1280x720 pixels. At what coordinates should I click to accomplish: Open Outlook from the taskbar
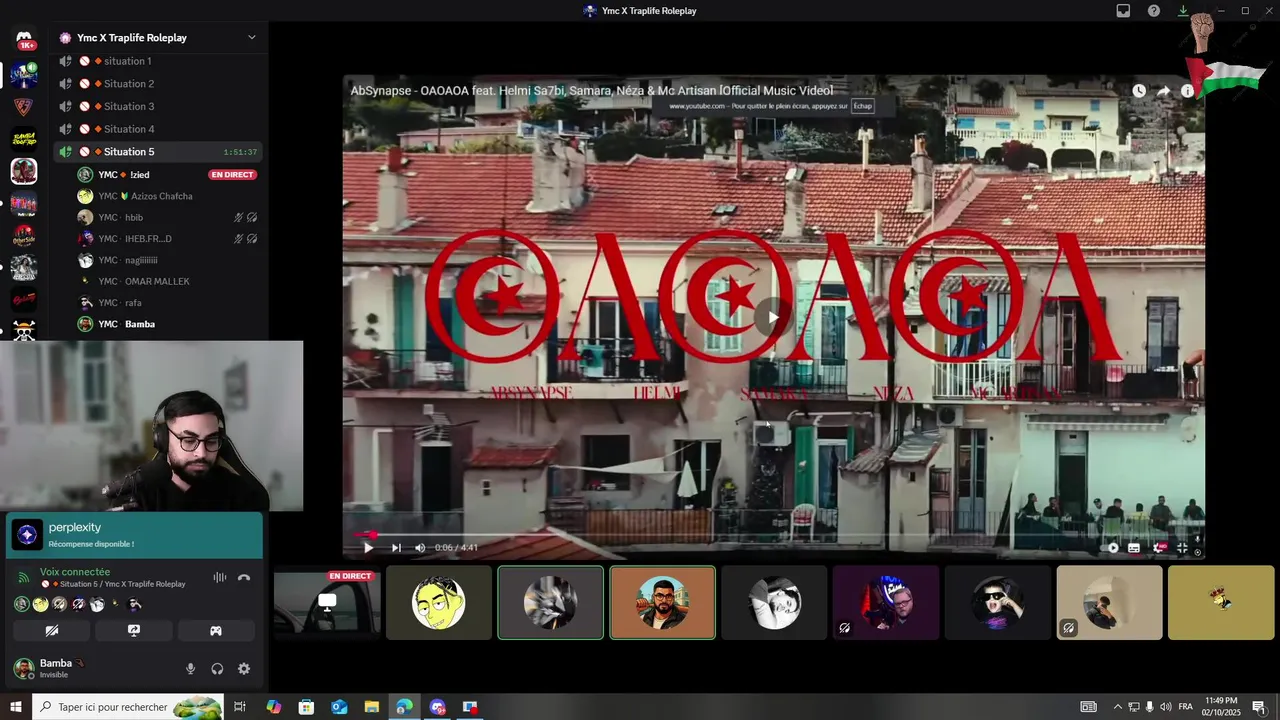pyautogui.click(x=339, y=707)
